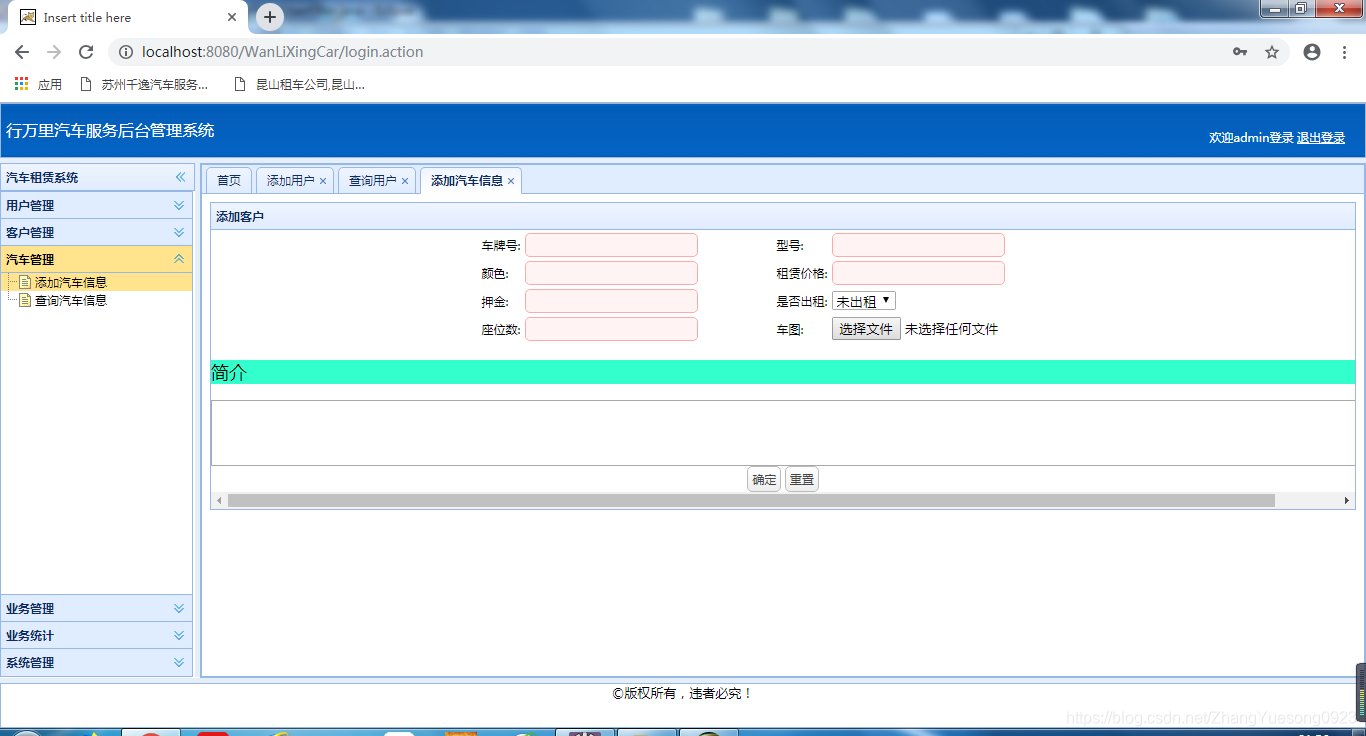Switch to the 首页 tab
Image resolution: width=1366 pixels, height=736 pixels.
click(229, 180)
